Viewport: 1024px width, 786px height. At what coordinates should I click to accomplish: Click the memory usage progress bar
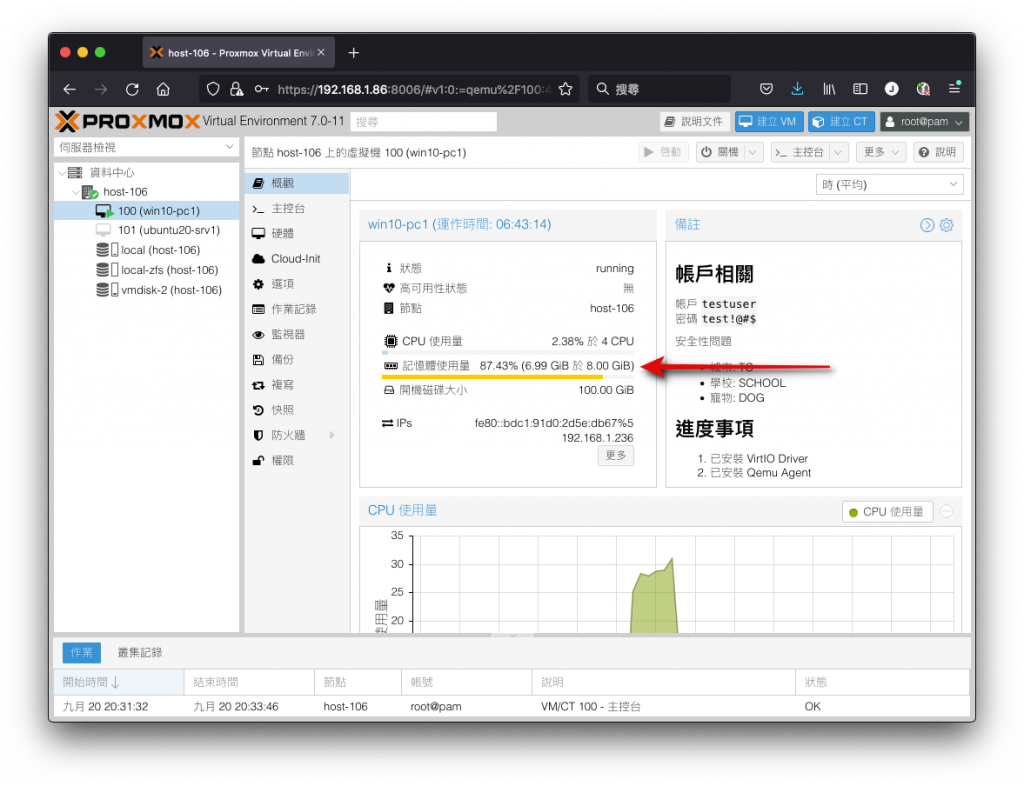507,377
